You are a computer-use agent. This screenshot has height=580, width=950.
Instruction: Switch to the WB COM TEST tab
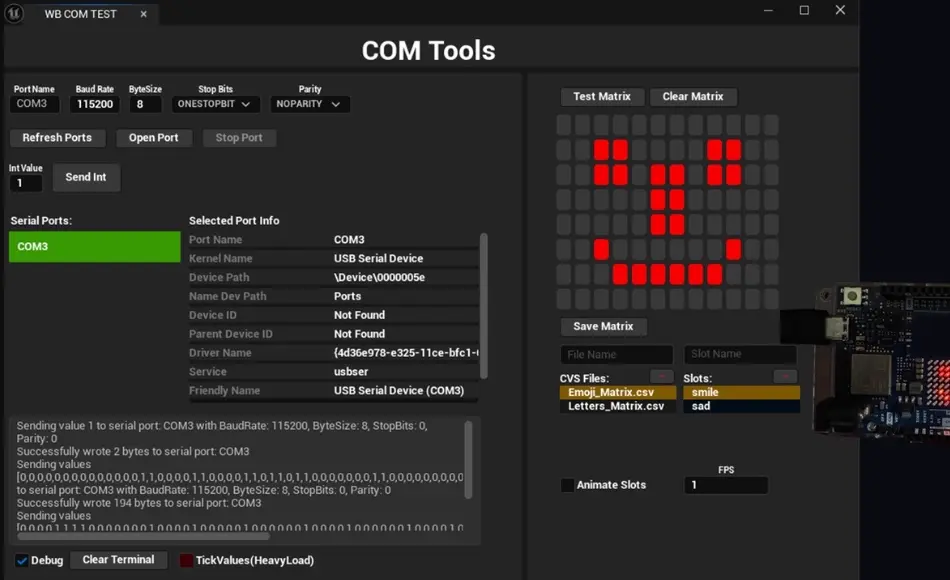click(80, 14)
